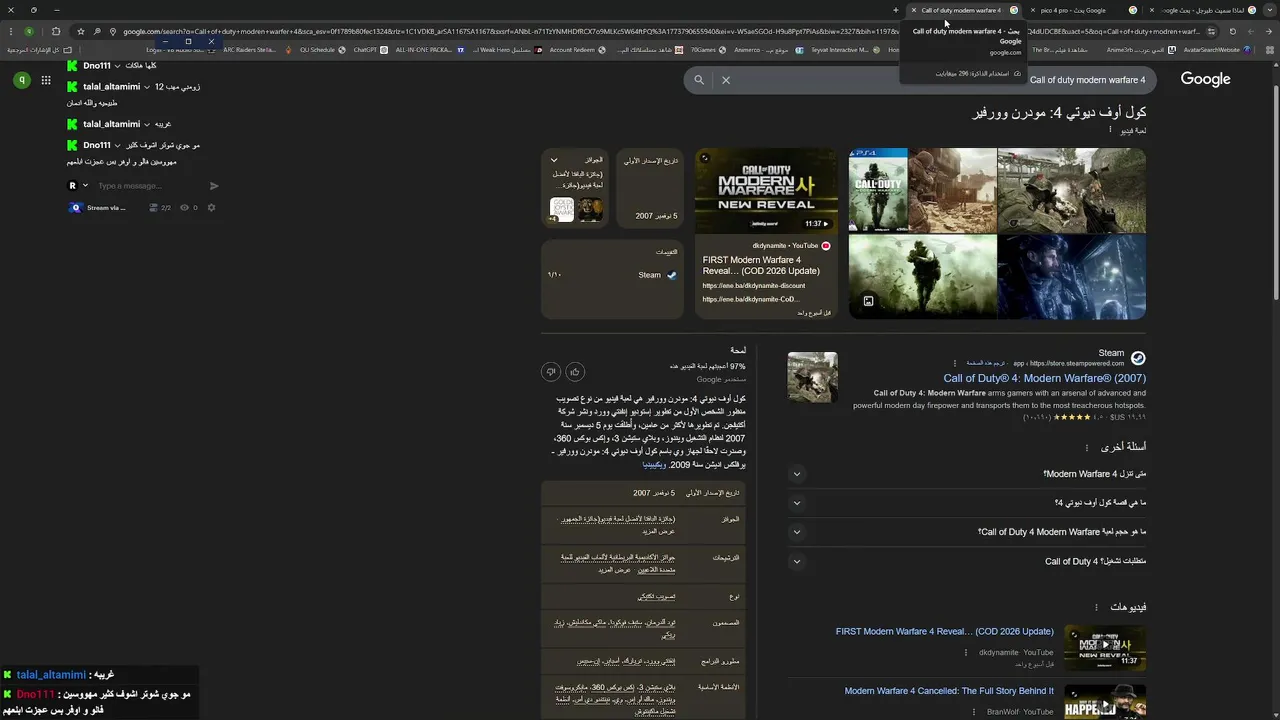The height and width of the screenshot is (720, 1280).
Task: Close the Call of duty modern warfare 4 tab
Action: 913,10
